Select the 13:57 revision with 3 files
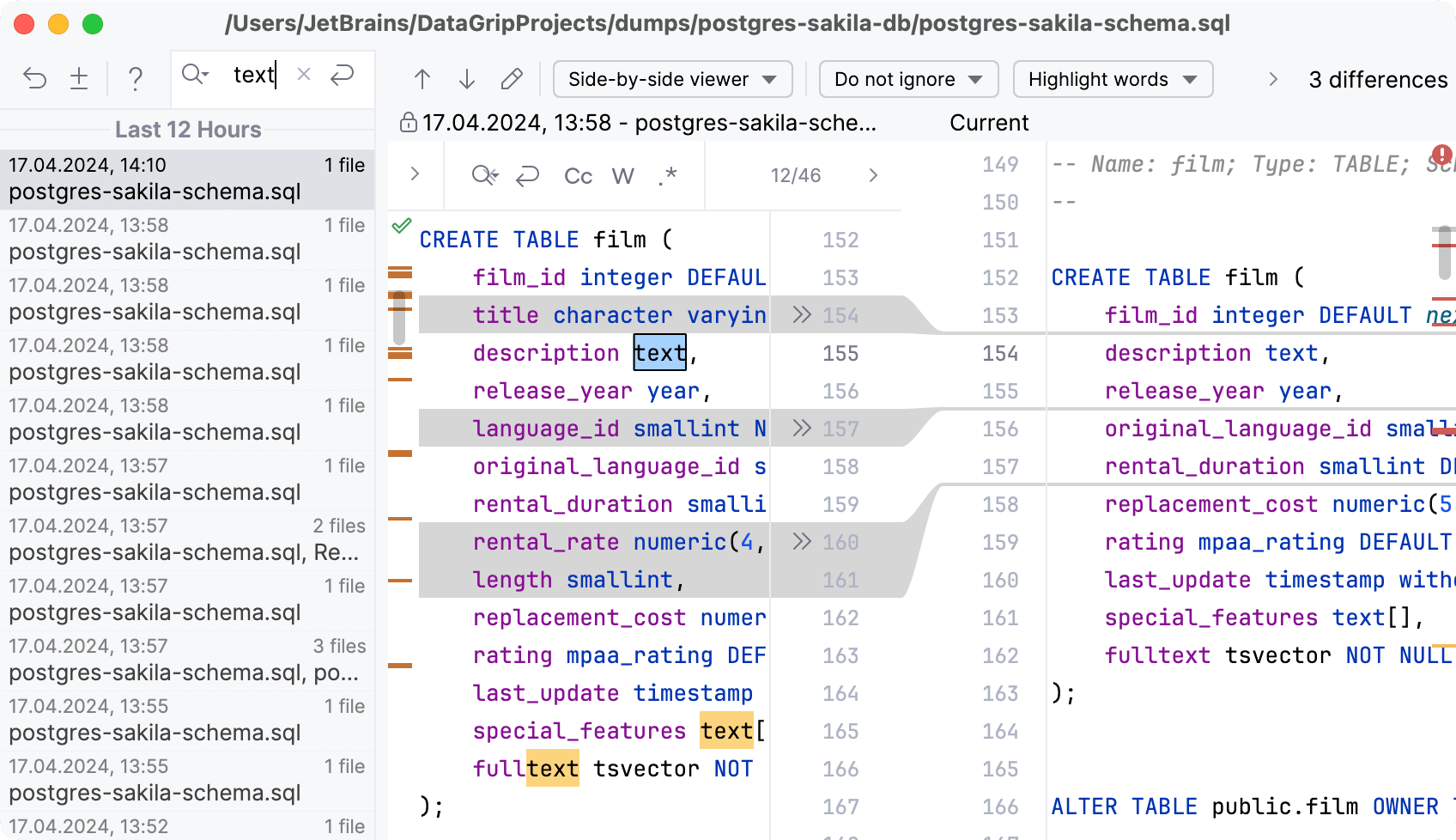1456x840 pixels. tap(187, 660)
